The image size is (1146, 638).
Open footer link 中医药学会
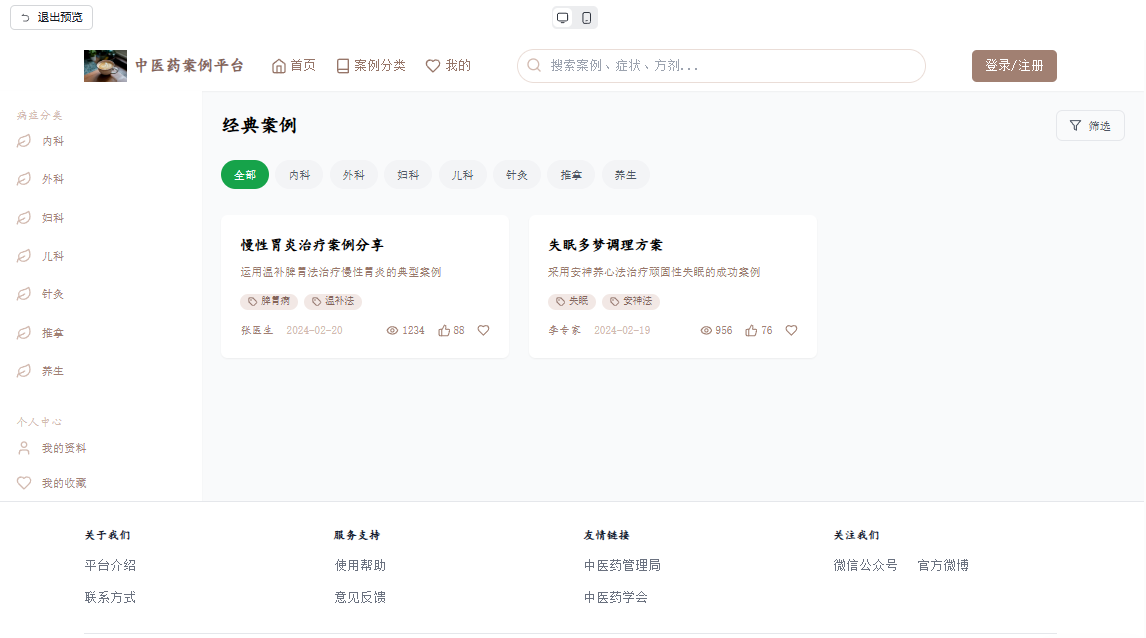(615, 597)
